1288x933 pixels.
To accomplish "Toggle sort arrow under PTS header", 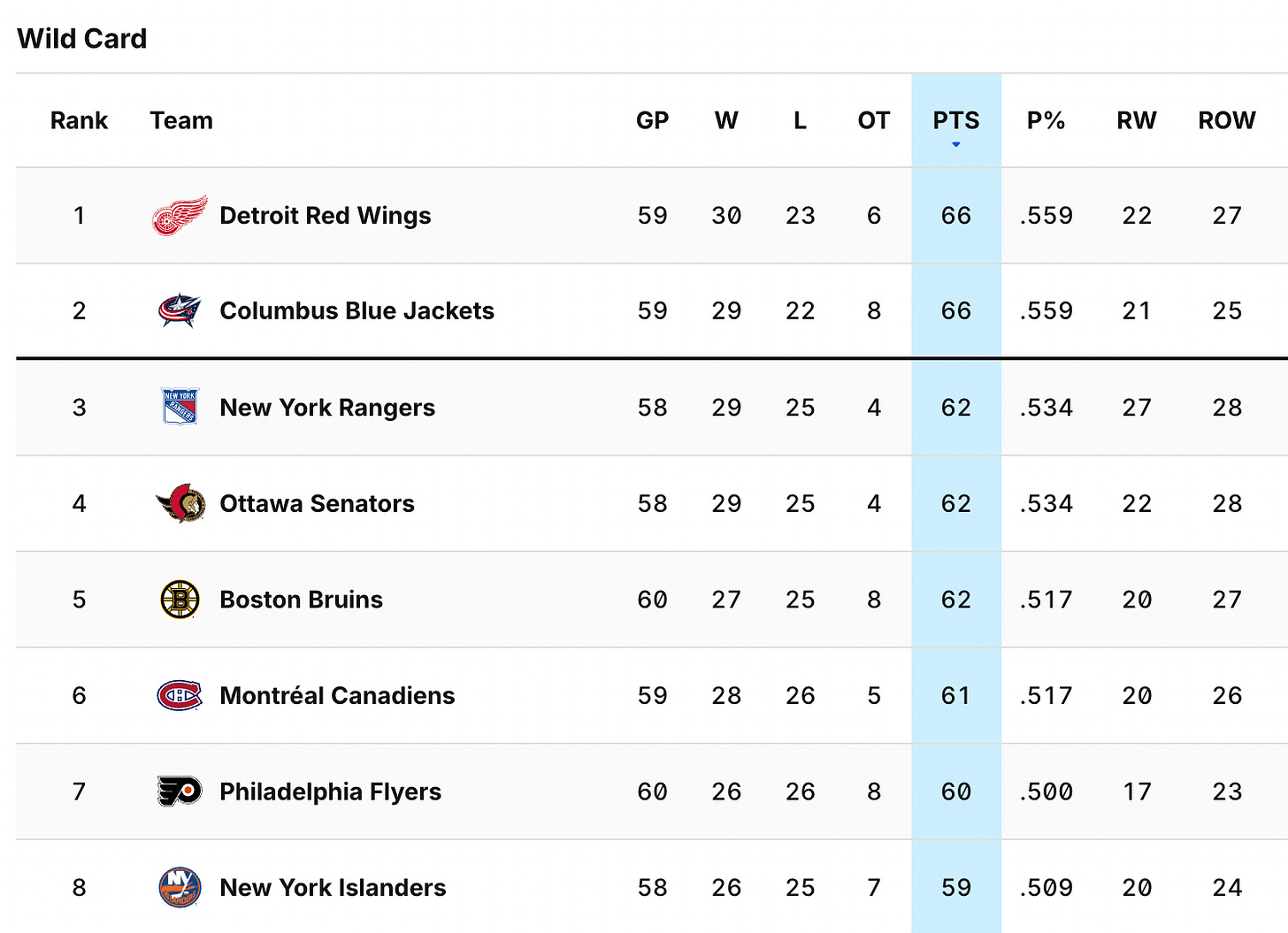I will pyautogui.click(x=956, y=144).
